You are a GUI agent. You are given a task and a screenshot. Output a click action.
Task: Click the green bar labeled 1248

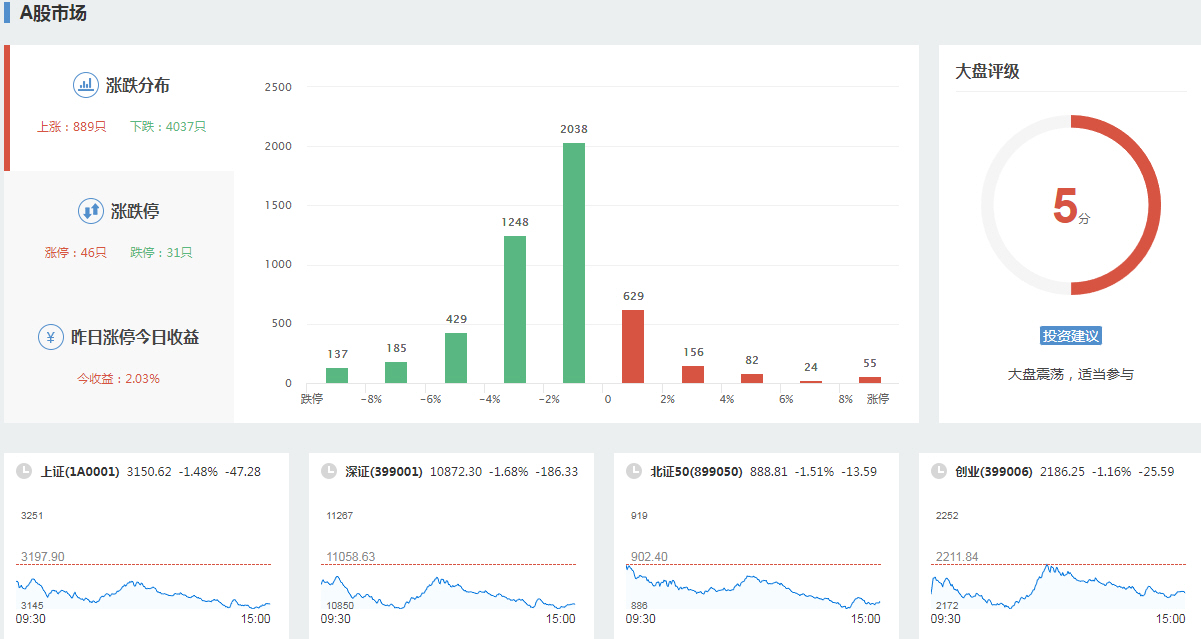[x=515, y=309]
